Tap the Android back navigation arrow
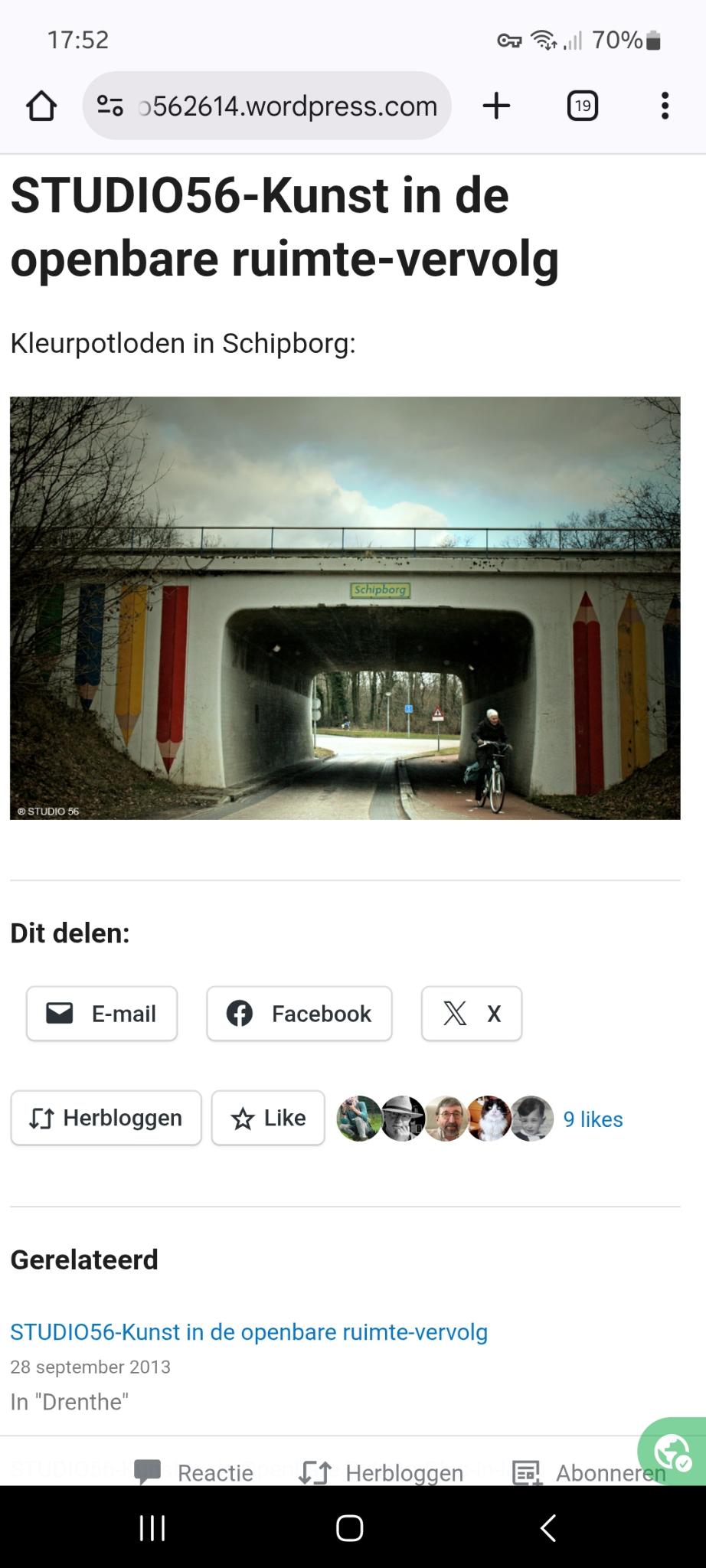This screenshot has height=1568, width=706. [548, 1528]
